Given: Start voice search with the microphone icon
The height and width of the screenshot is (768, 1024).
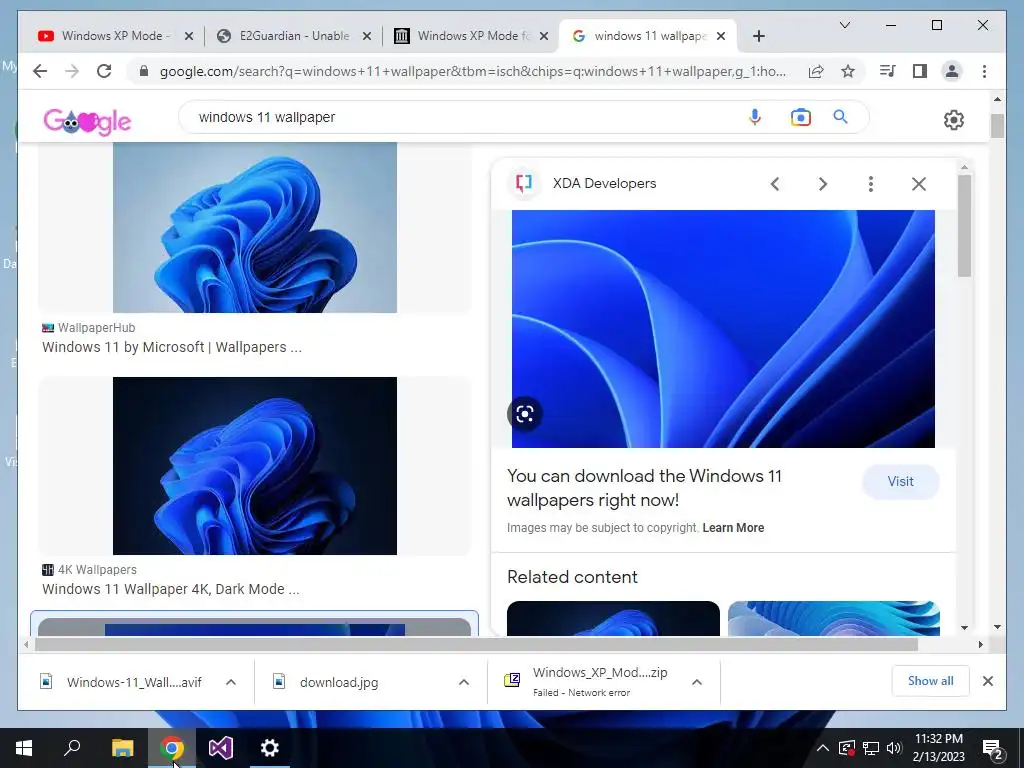Looking at the screenshot, I should [754, 117].
